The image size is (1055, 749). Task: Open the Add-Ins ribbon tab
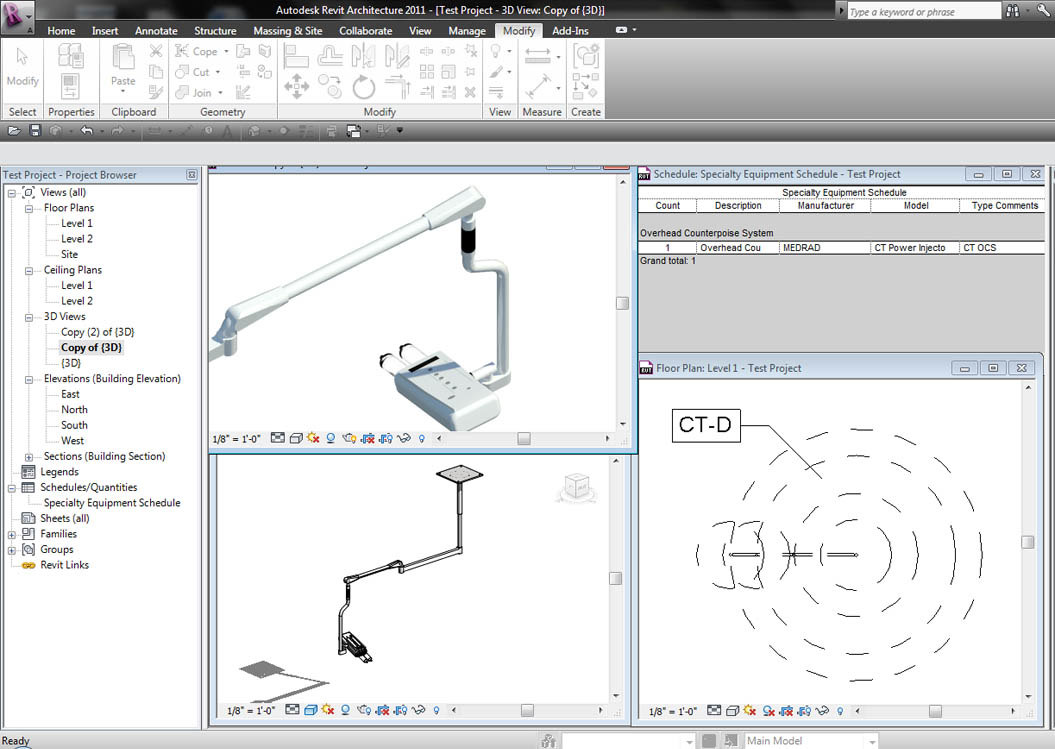tap(570, 30)
